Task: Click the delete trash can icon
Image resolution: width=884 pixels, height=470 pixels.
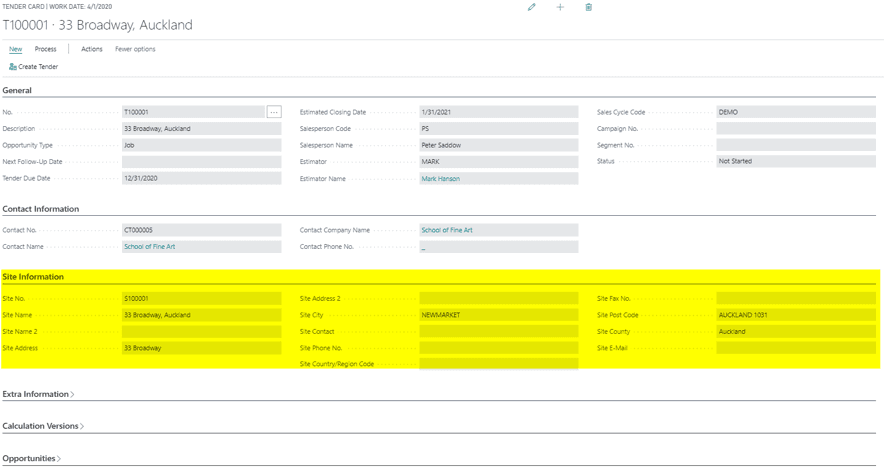Action: pos(588,7)
